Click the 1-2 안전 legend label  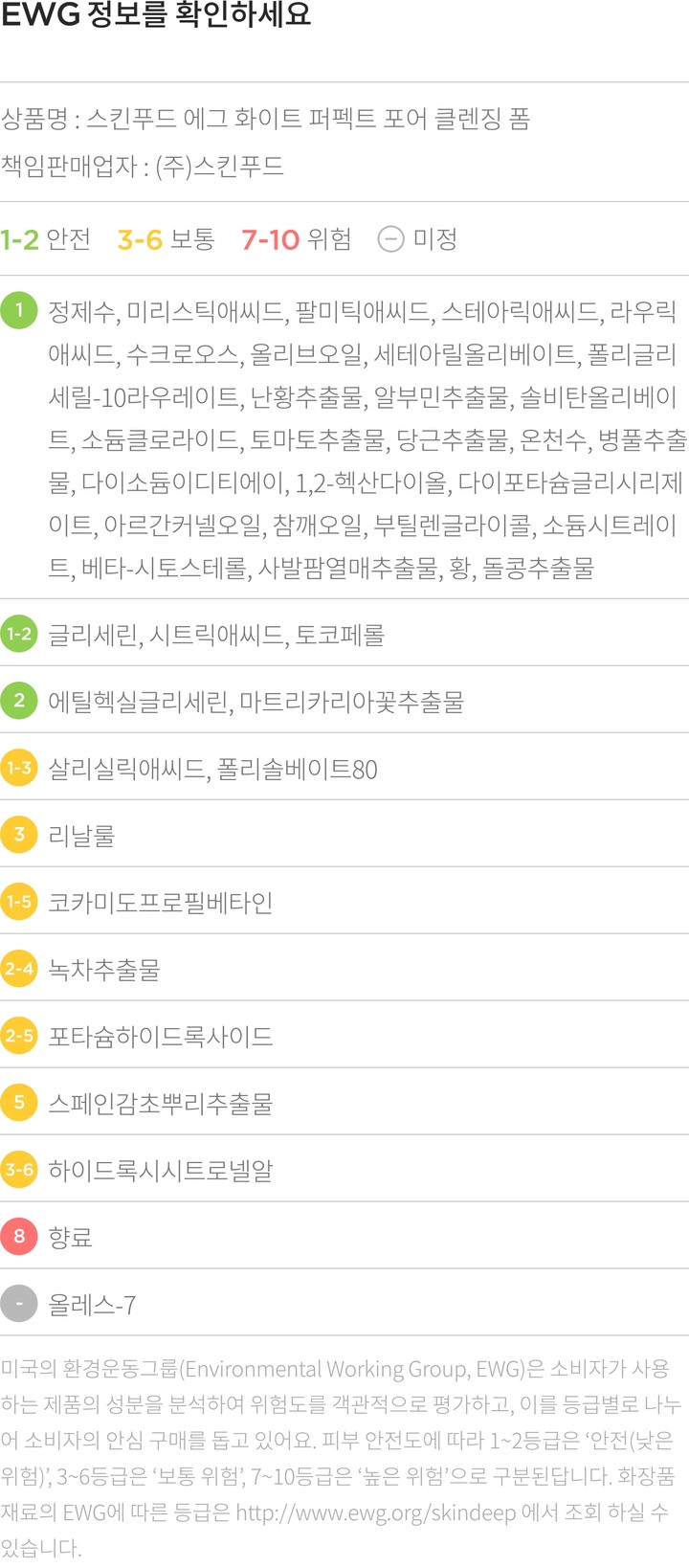[x=46, y=238]
